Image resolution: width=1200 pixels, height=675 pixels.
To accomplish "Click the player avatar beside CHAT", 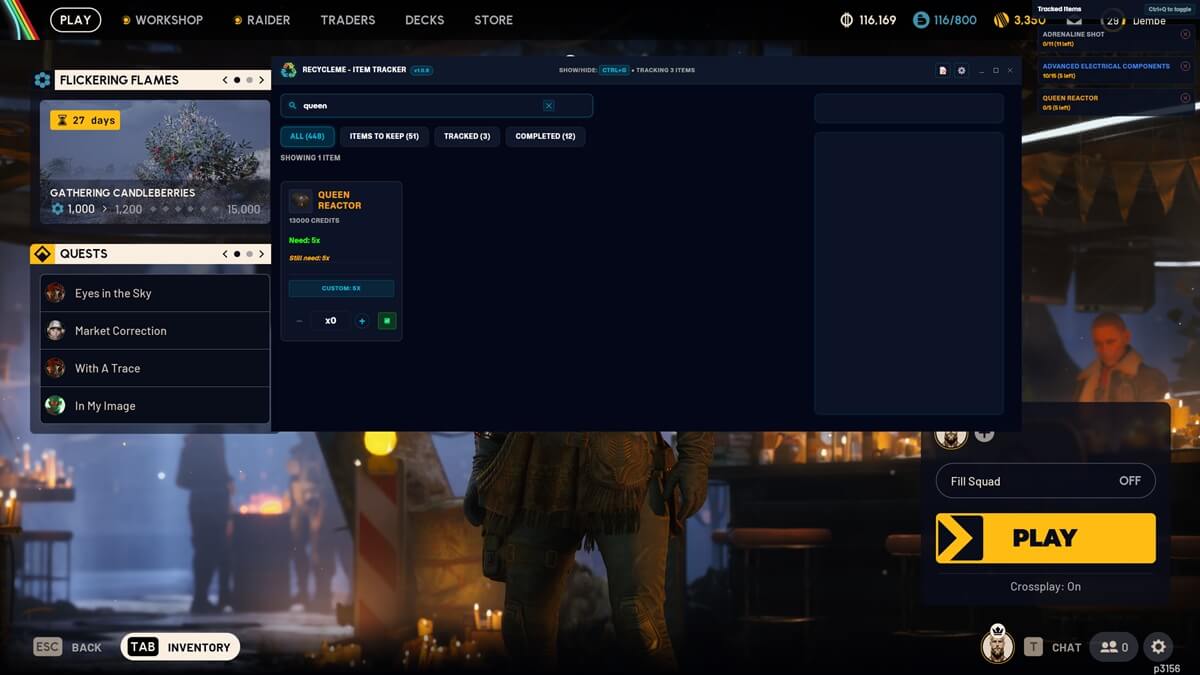I will click(x=997, y=644).
